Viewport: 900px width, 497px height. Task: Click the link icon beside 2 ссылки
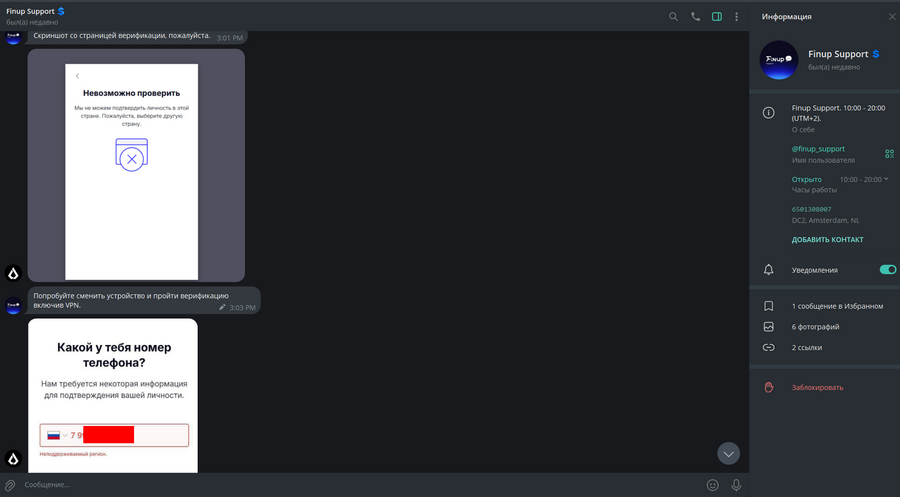(x=769, y=348)
